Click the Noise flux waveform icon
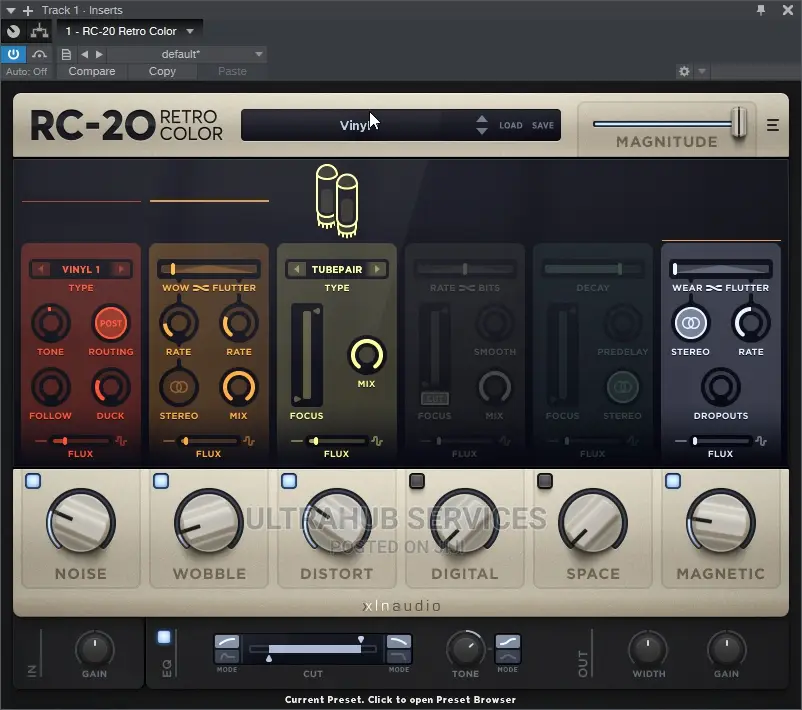This screenshot has width=802, height=710. point(121,441)
